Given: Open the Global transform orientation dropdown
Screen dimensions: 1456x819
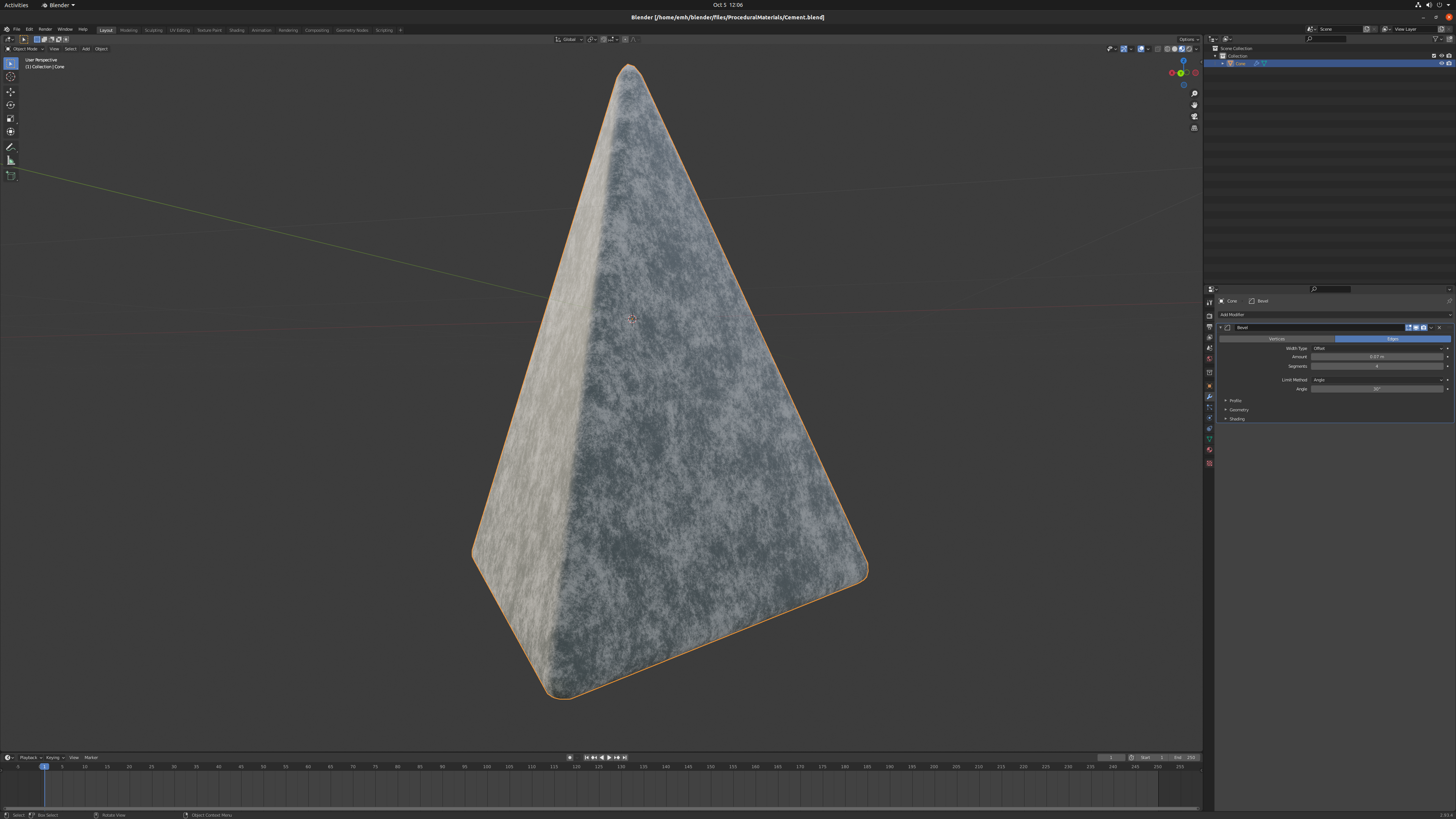Looking at the screenshot, I should point(569,39).
